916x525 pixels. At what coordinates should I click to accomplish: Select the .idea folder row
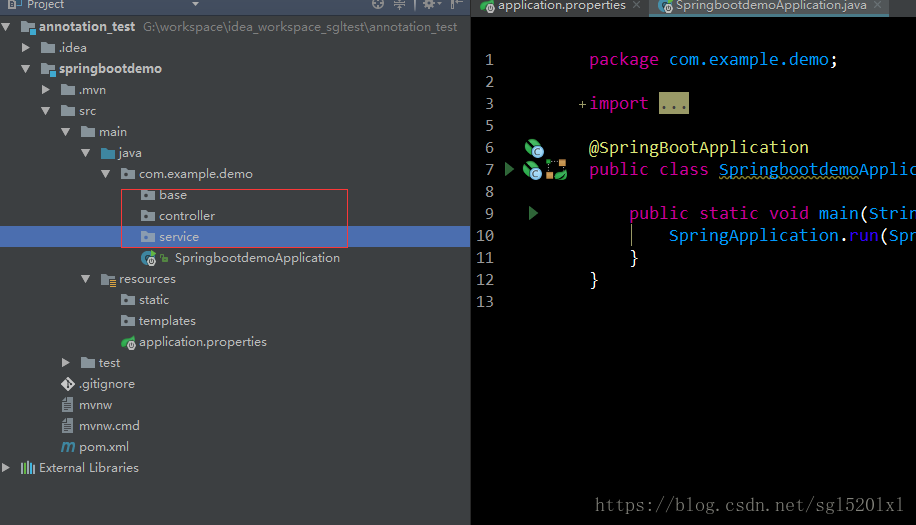pos(235,47)
